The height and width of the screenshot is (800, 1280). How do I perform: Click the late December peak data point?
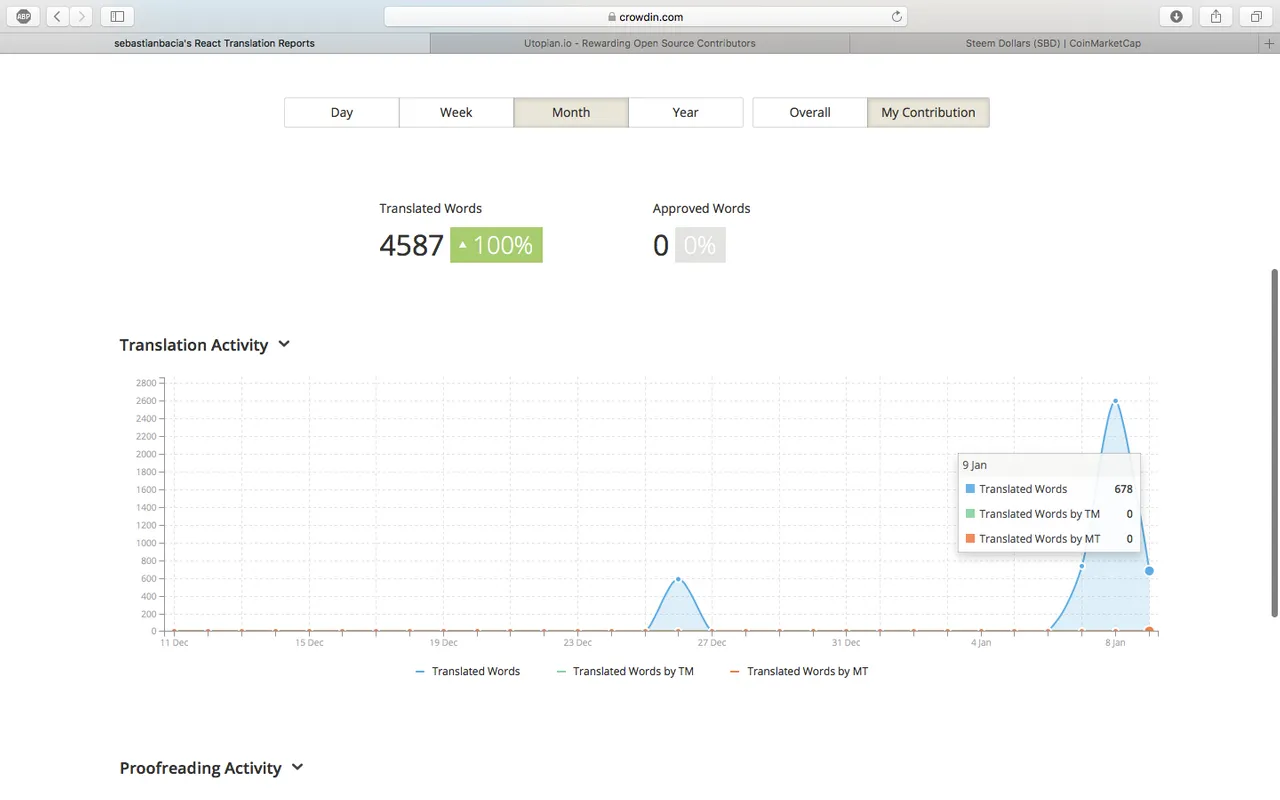click(678, 579)
